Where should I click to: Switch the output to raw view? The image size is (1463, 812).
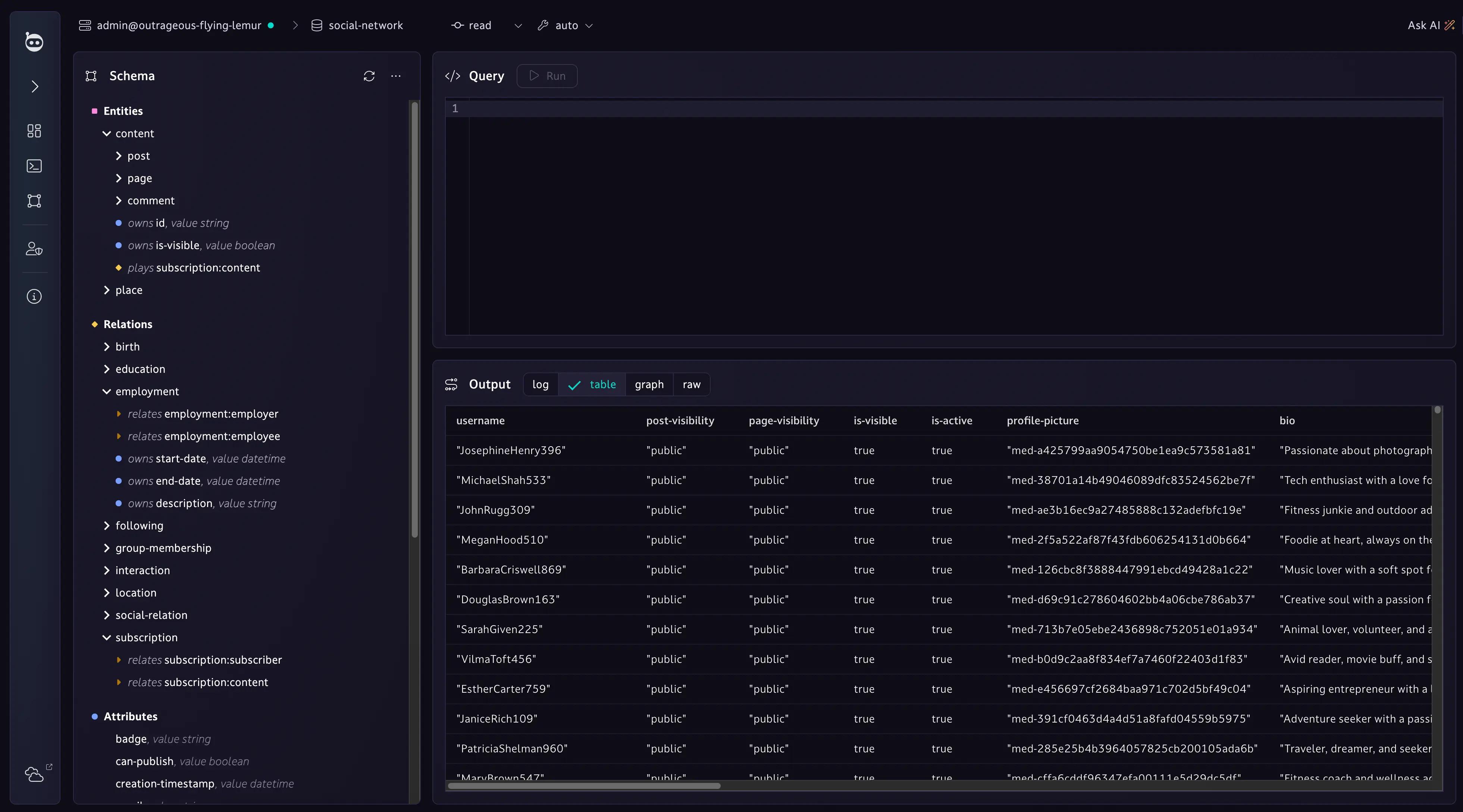(691, 384)
